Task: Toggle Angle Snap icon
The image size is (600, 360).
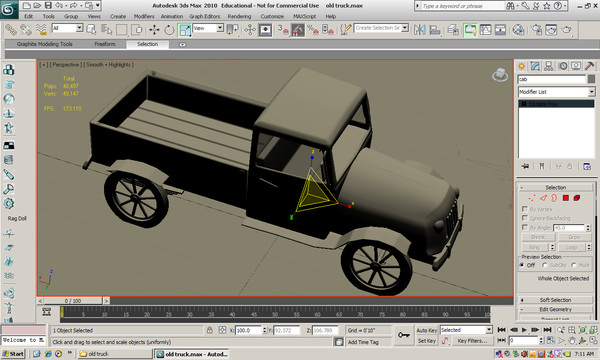Action: (298, 29)
